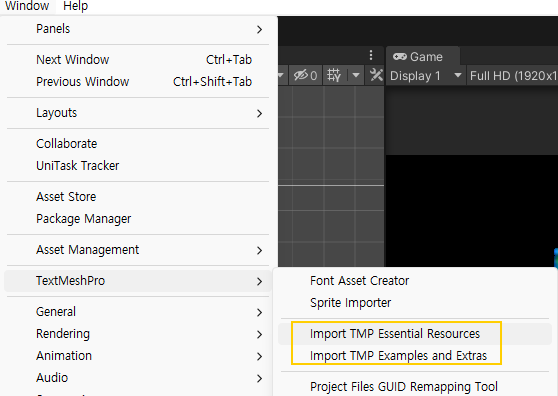
Task: Open the Full HD resolution dropdown
Action: (x=512, y=76)
